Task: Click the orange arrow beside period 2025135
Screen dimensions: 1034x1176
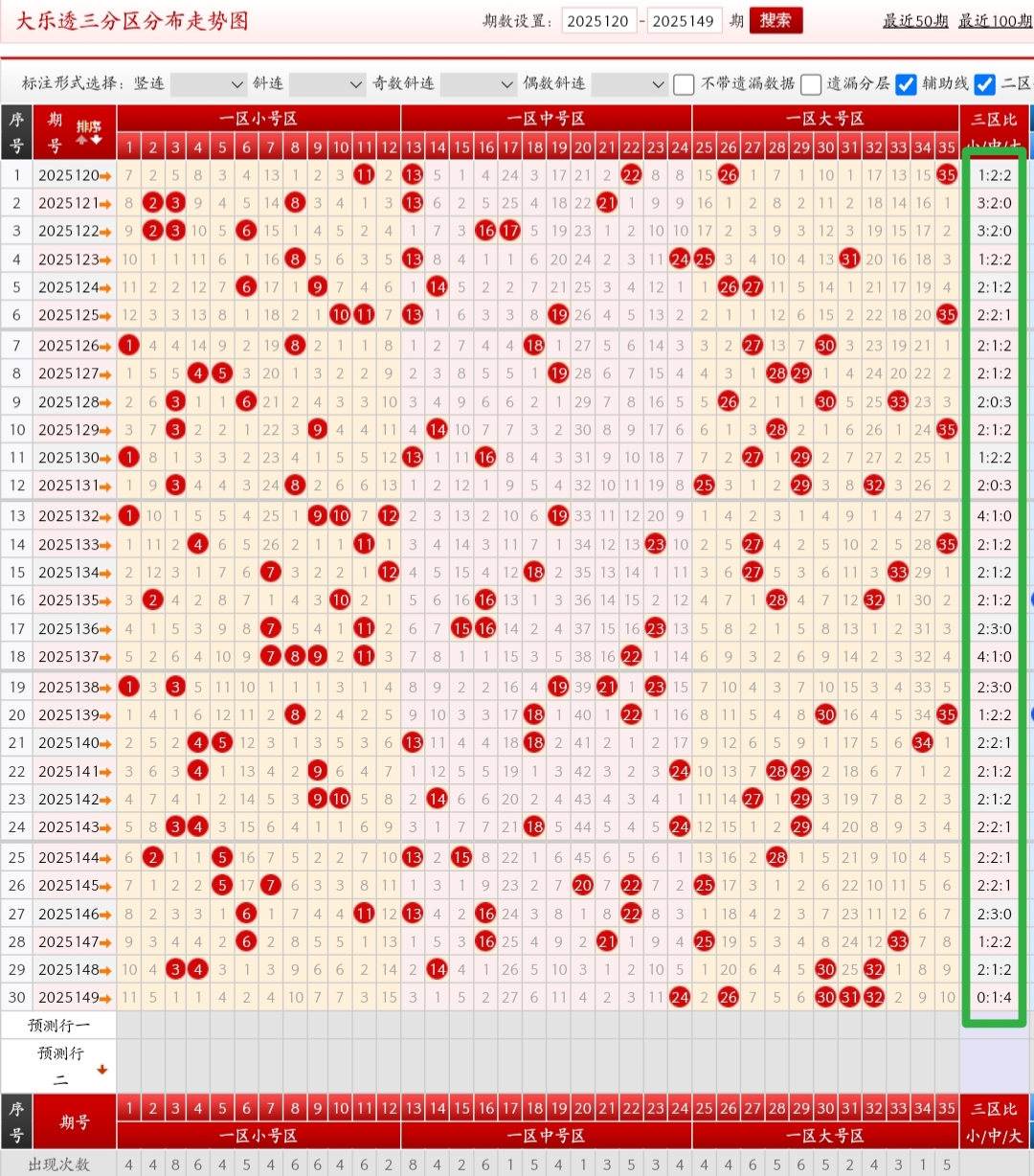Action: (x=106, y=600)
